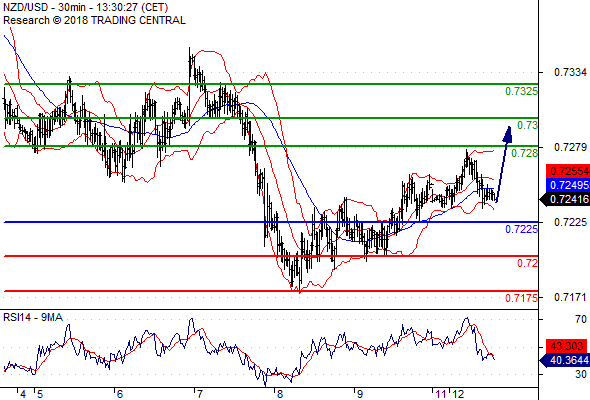Click the date marker 7 on time axis
Viewport: 590px width, 400px height.
(x=199, y=394)
